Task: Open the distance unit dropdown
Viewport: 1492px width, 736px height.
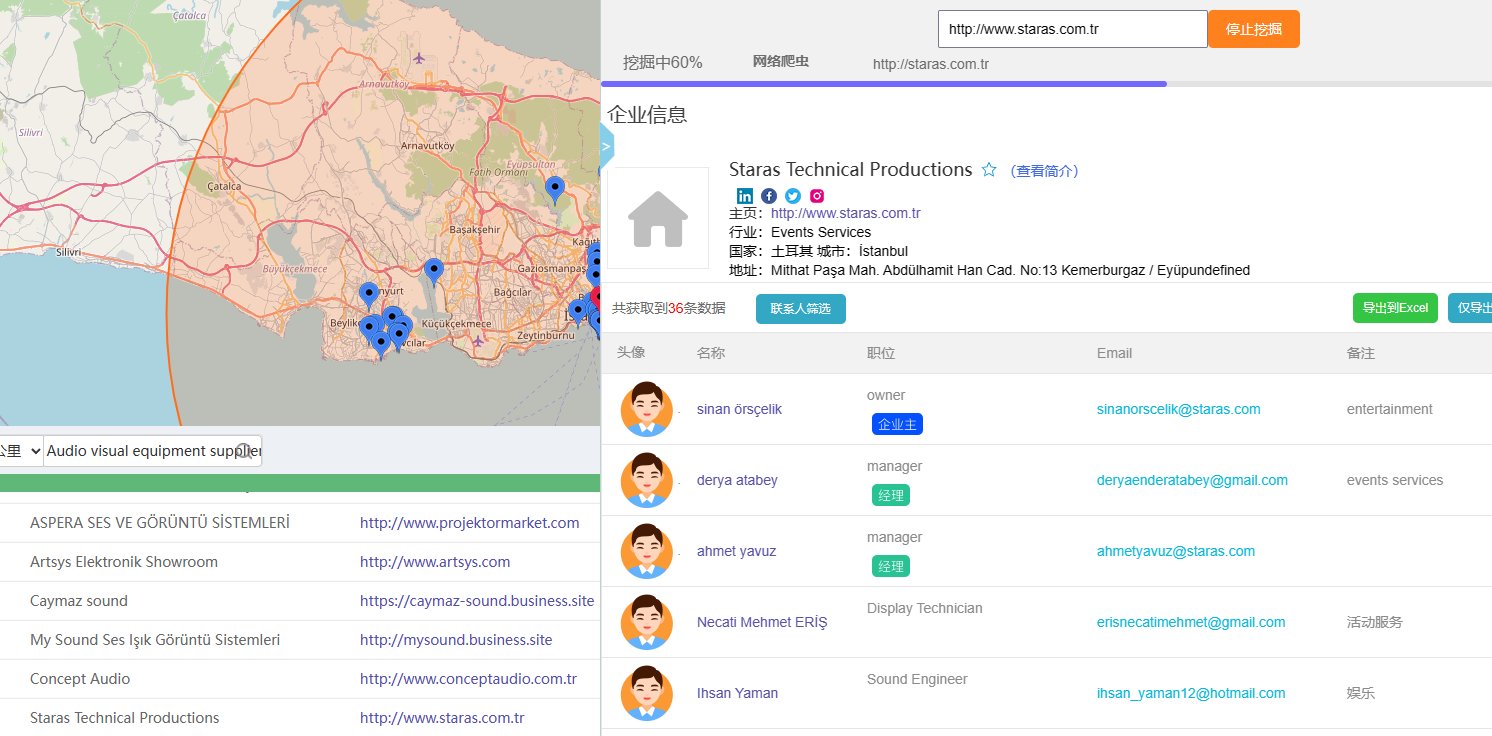Action: 20,451
